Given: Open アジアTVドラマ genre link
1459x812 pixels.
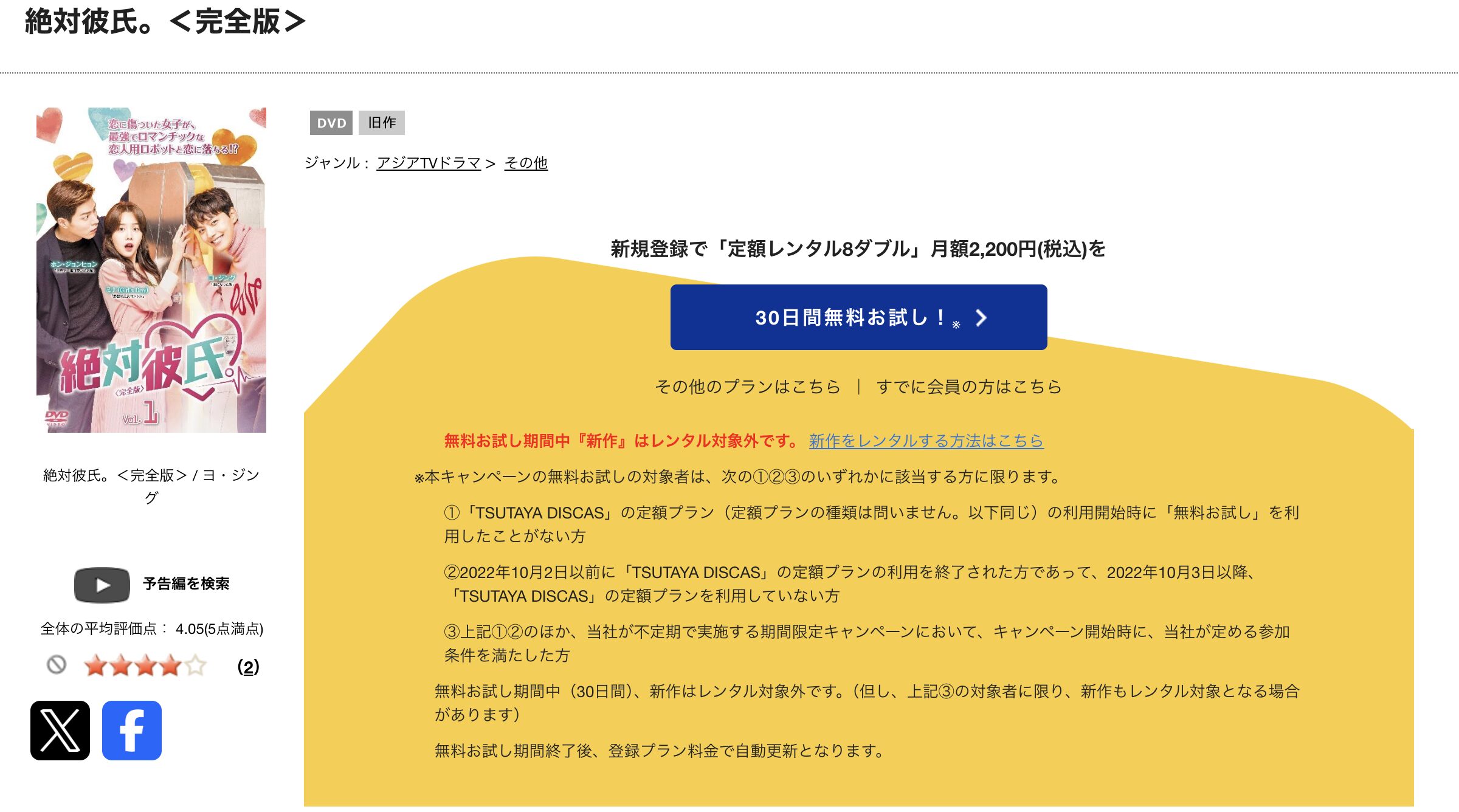Looking at the screenshot, I should (x=429, y=163).
